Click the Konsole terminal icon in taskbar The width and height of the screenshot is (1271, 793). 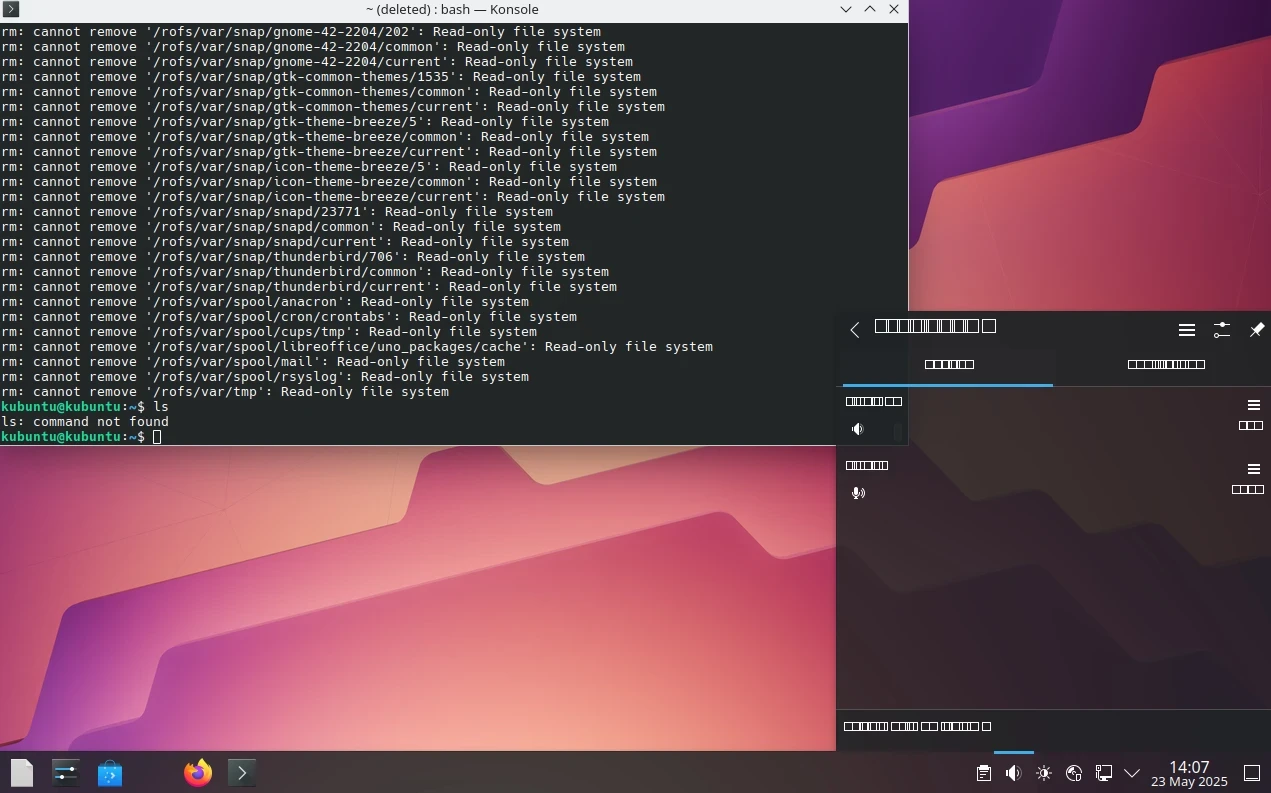pos(241,773)
